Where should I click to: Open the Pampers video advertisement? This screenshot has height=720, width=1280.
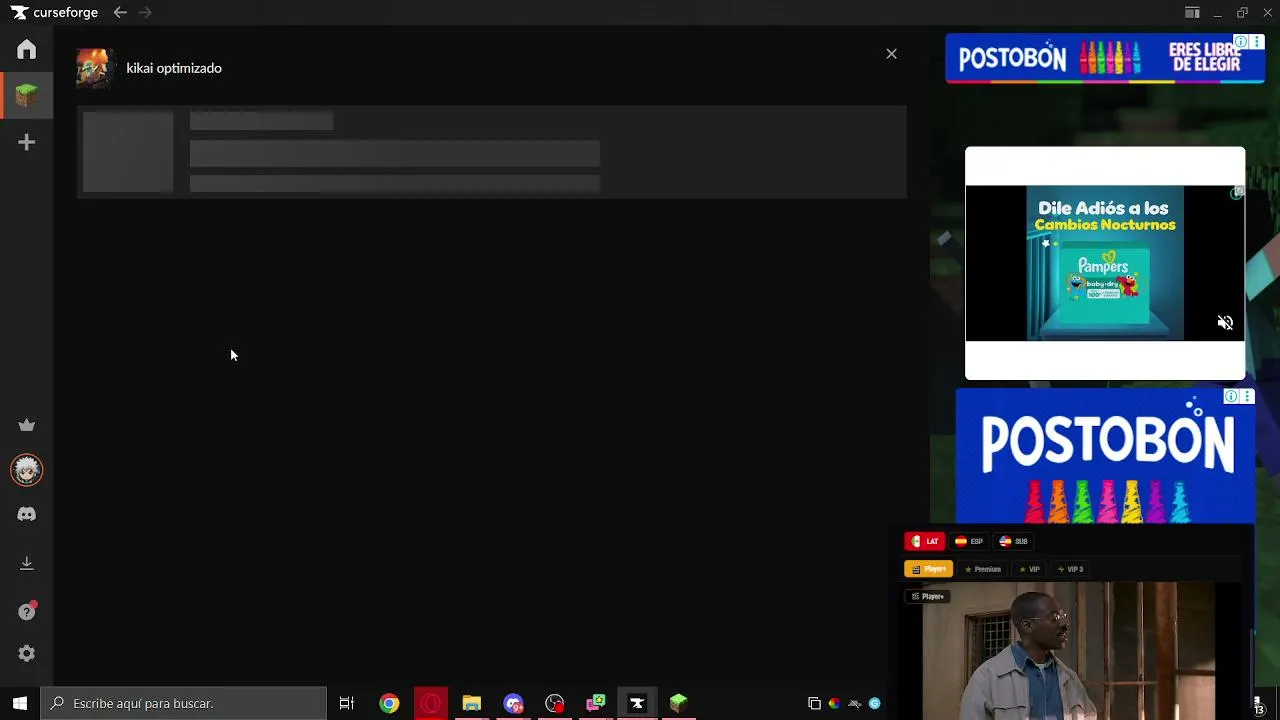click(x=1105, y=263)
